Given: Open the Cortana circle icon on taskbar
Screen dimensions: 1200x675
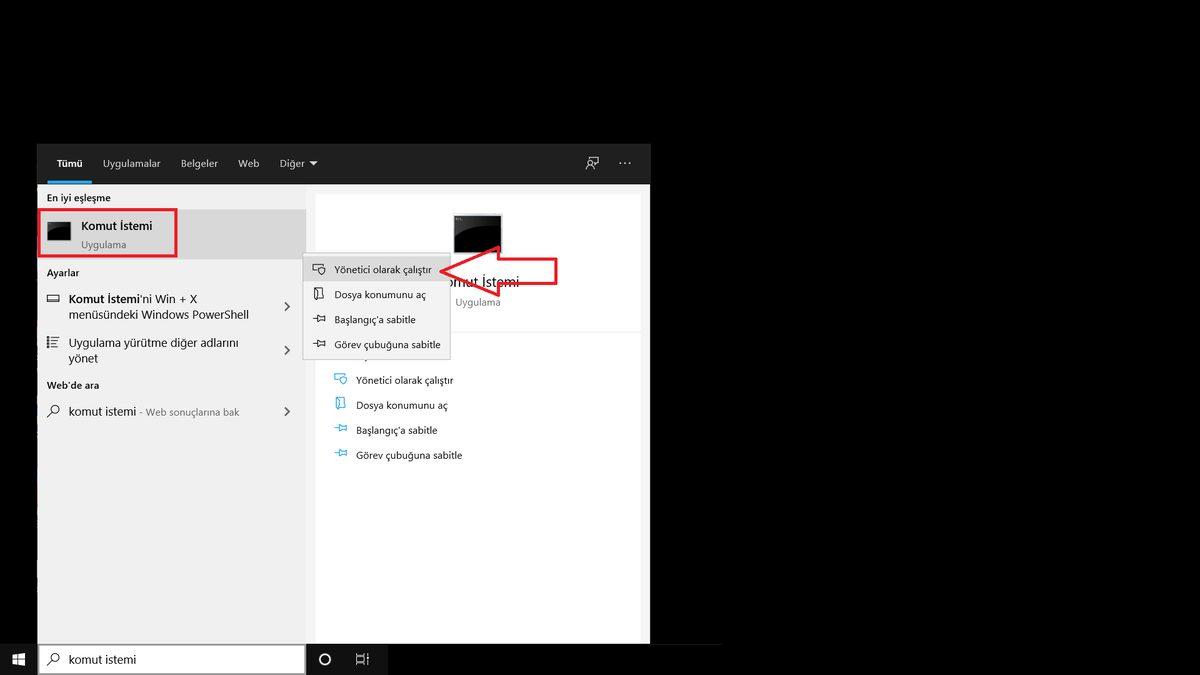Looking at the screenshot, I should [x=324, y=659].
